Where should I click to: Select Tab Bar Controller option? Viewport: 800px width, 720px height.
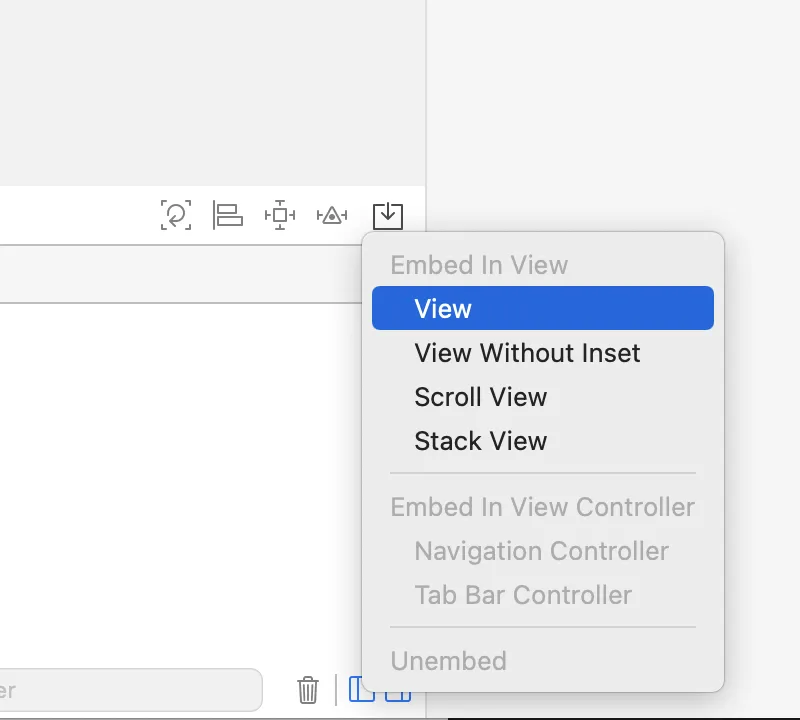point(523,595)
